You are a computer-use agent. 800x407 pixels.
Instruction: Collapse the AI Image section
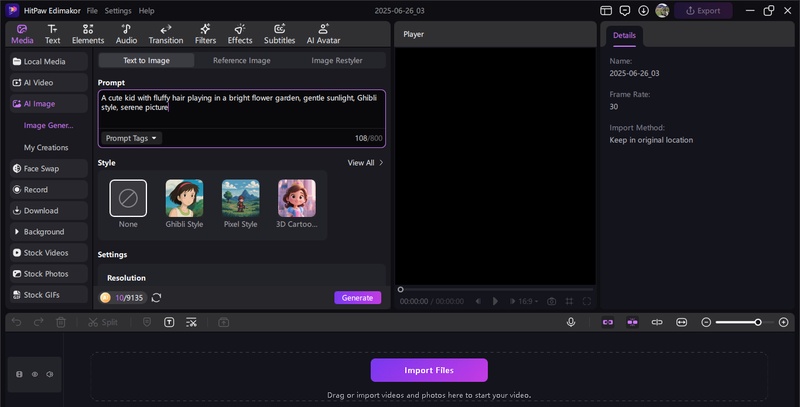pyautogui.click(x=48, y=104)
